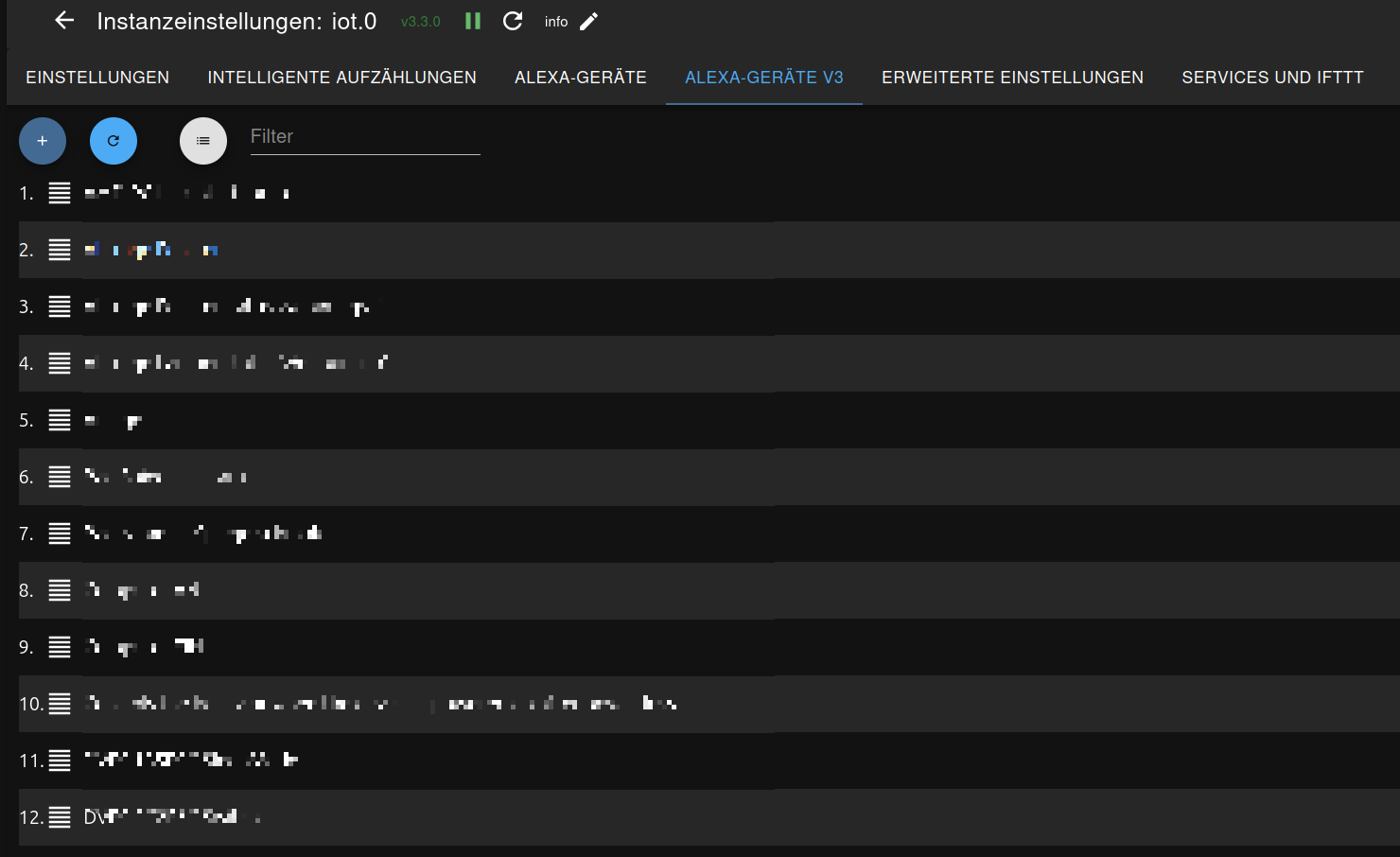Refresh the device list with blue reload icon
The height and width of the screenshot is (857, 1400).
(114, 140)
